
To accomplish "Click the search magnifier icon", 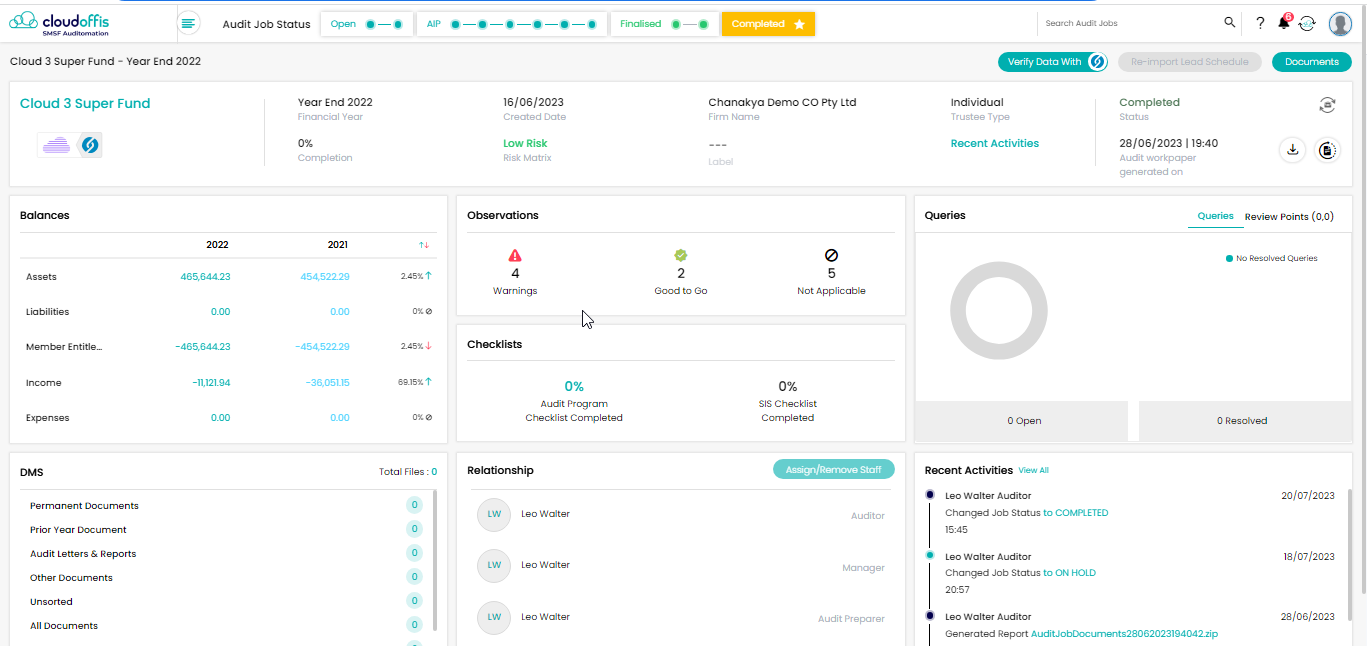I will coord(1230,23).
